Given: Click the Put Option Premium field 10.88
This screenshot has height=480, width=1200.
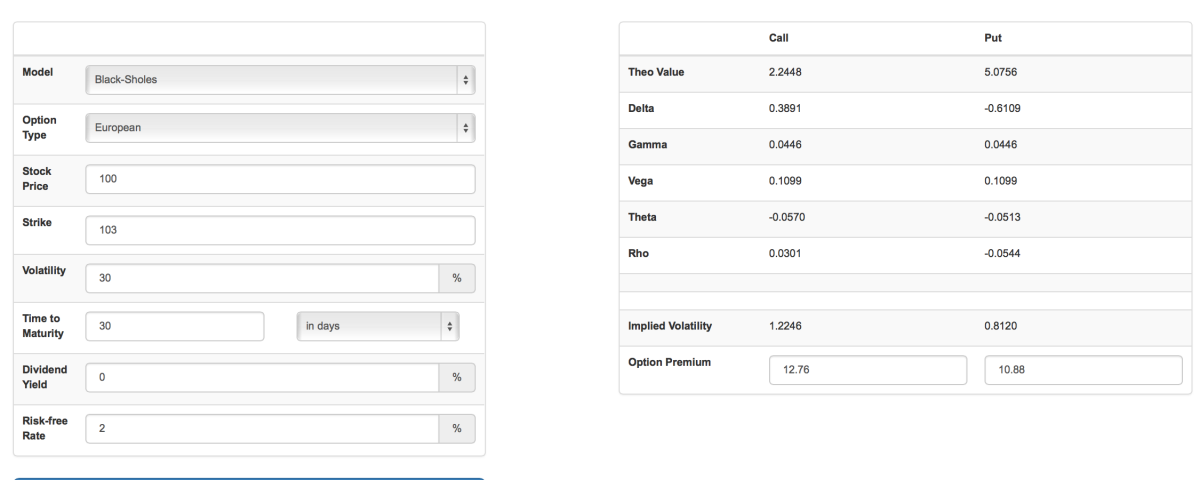Looking at the screenshot, I should tap(1083, 370).
